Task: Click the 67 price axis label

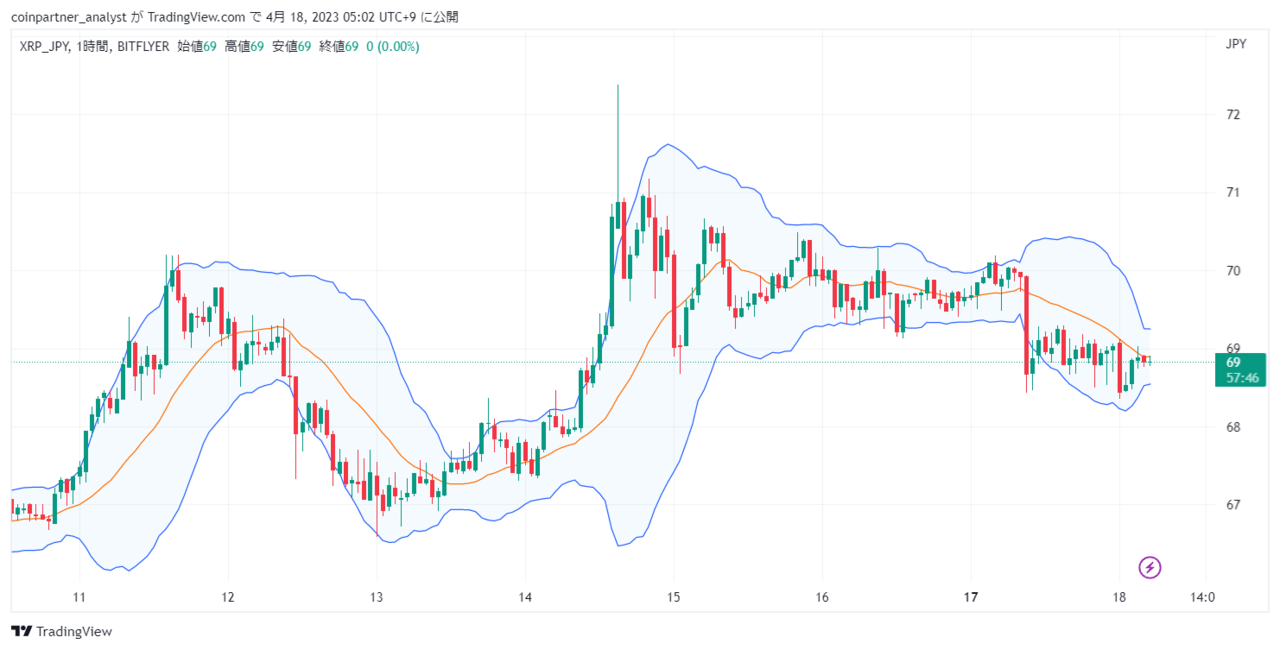Action: (1232, 505)
